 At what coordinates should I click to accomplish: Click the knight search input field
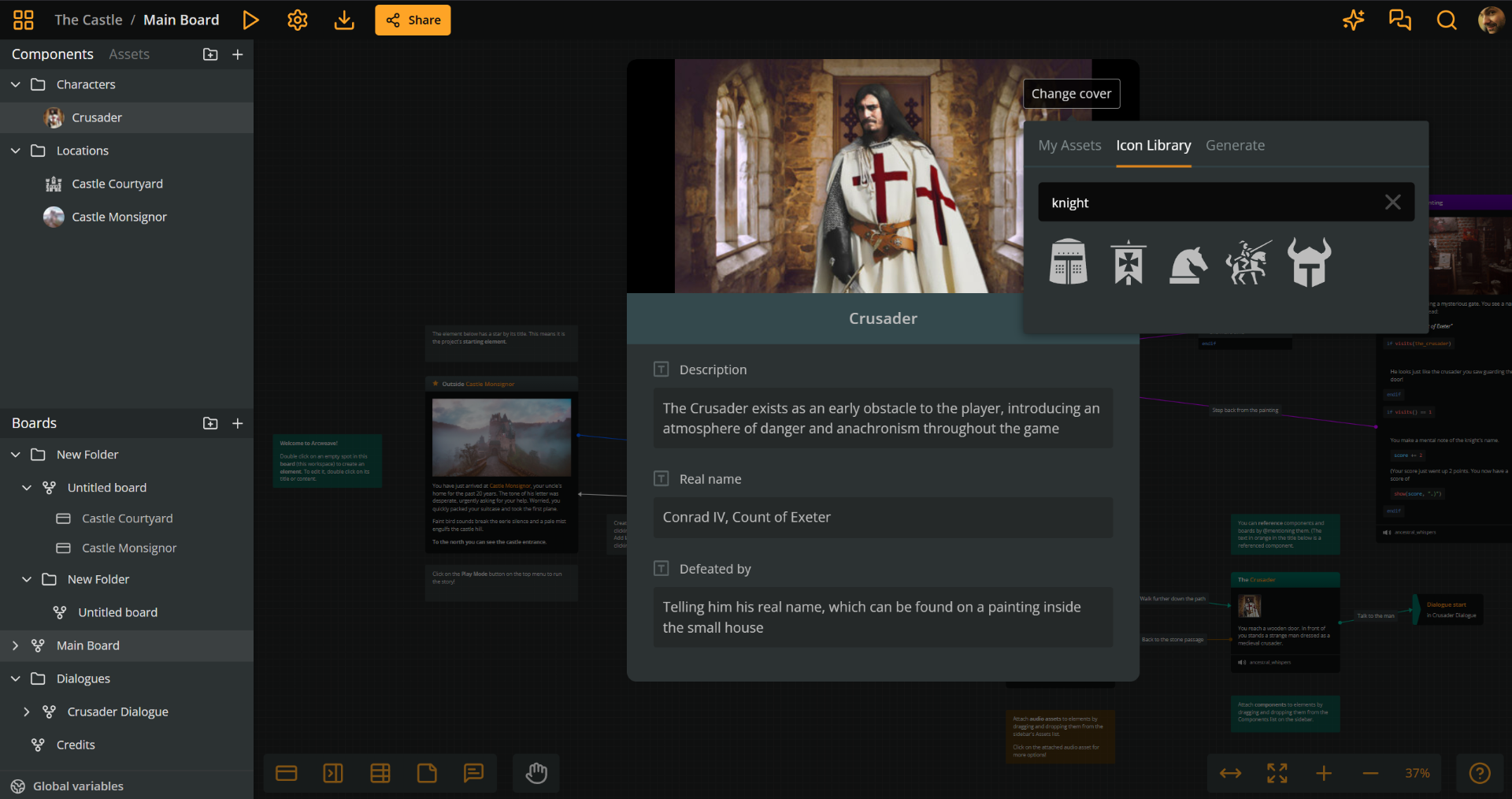click(x=1181, y=203)
